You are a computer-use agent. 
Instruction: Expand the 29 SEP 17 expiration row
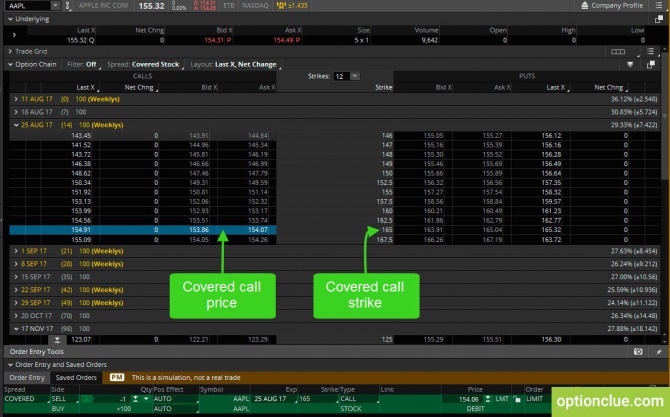tap(16, 303)
